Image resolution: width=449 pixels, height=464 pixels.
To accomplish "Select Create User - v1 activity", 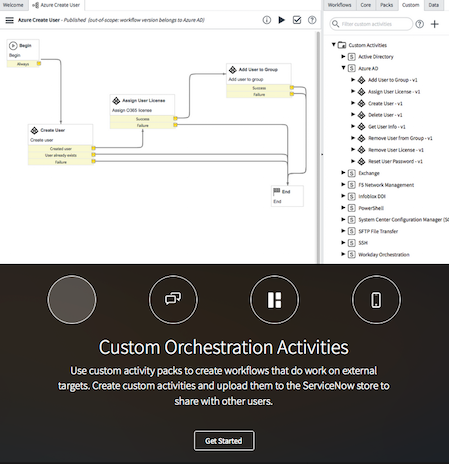I will pyautogui.click(x=385, y=103).
